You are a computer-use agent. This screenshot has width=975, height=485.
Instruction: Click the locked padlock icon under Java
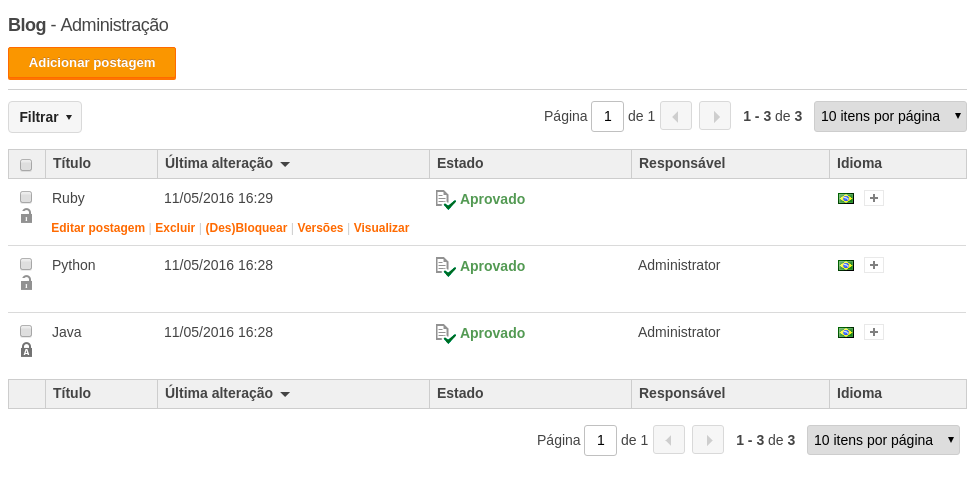26,350
